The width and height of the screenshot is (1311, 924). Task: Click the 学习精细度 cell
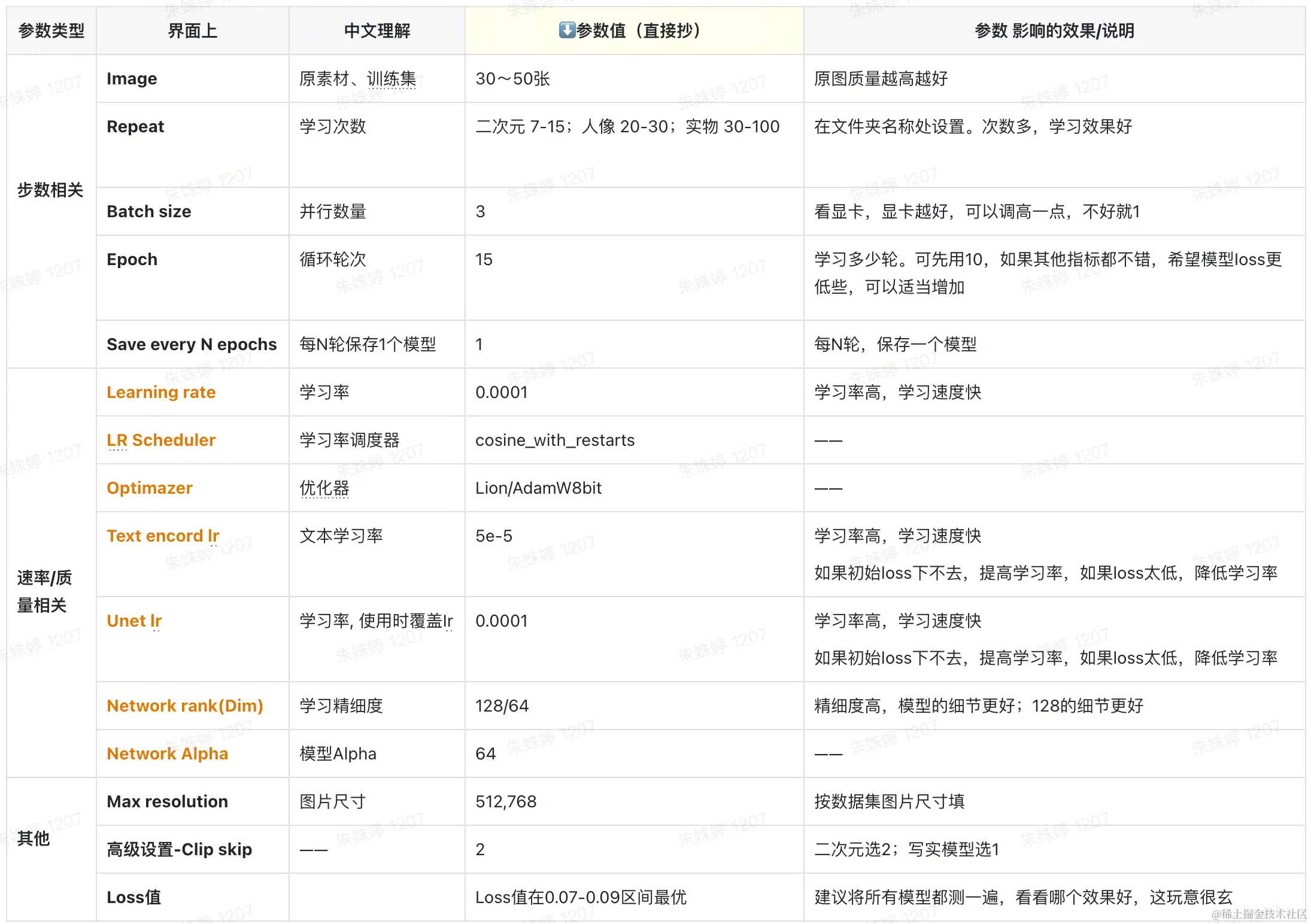point(377,706)
